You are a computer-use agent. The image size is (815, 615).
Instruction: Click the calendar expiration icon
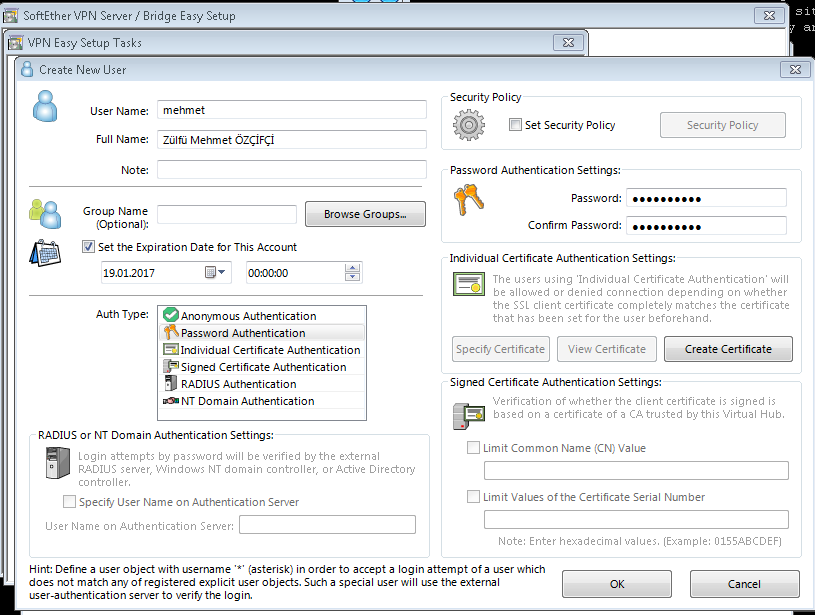(45, 253)
